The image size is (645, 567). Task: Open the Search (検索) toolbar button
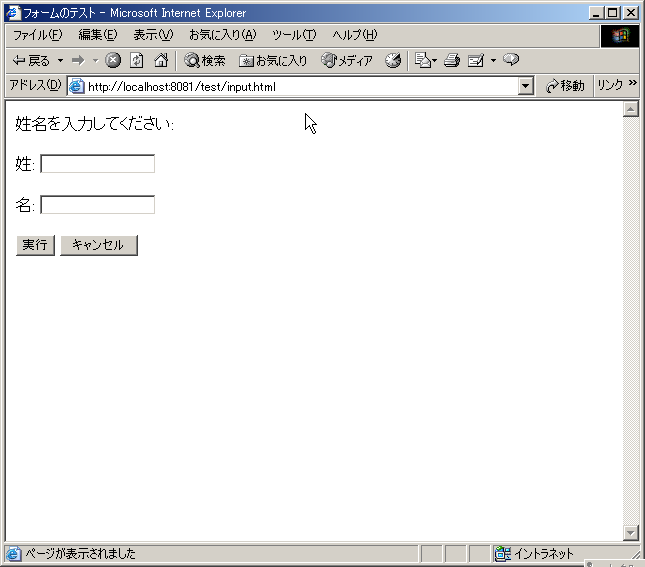(x=204, y=61)
